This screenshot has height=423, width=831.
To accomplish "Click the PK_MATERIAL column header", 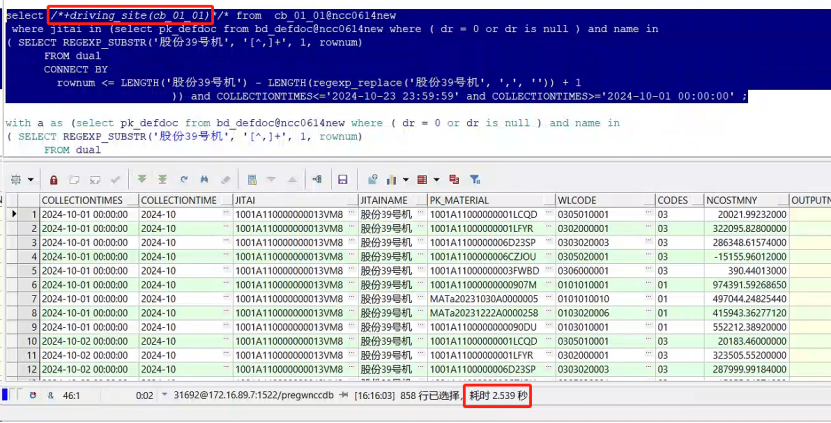I will pos(491,200).
